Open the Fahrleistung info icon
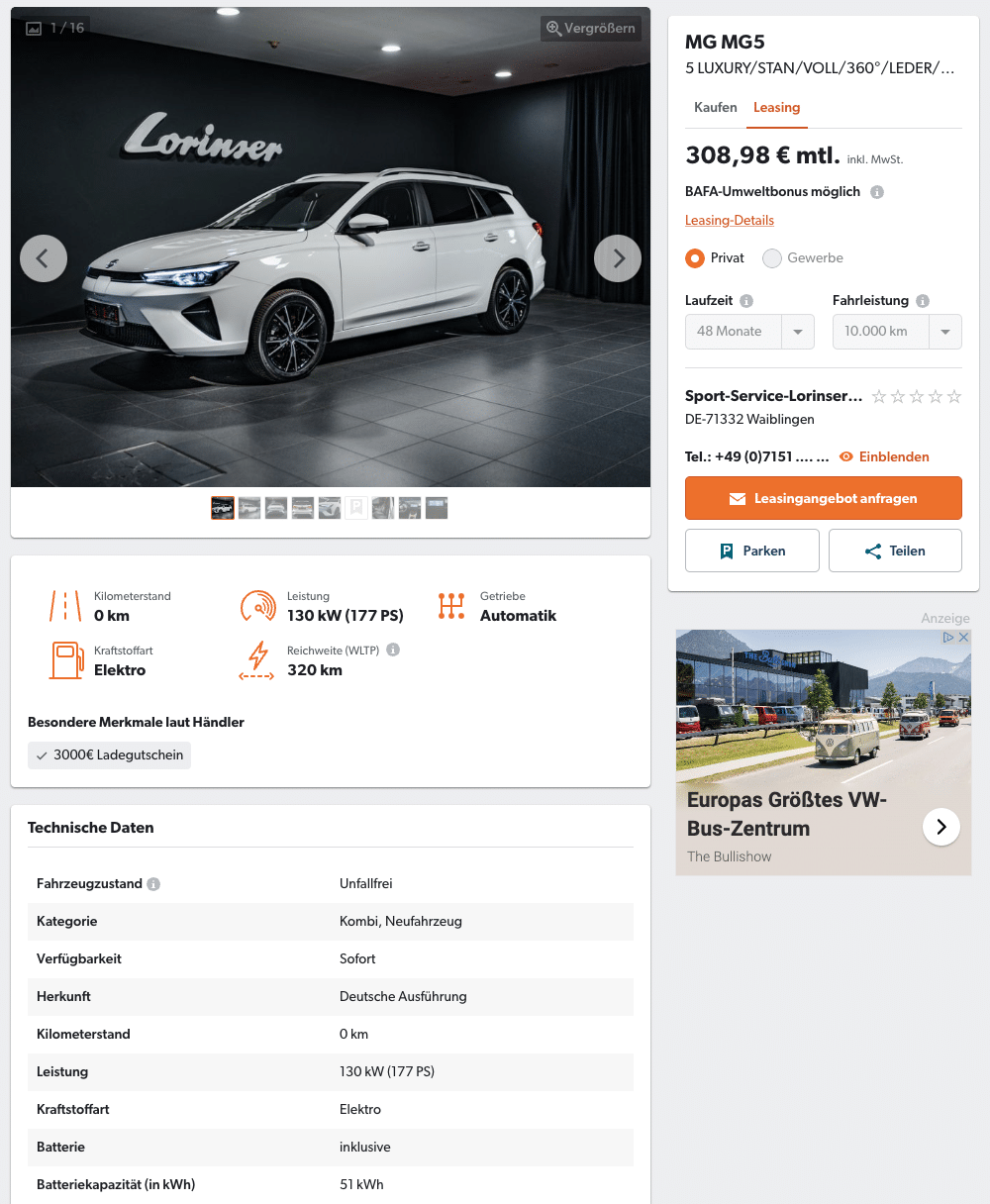 click(923, 301)
